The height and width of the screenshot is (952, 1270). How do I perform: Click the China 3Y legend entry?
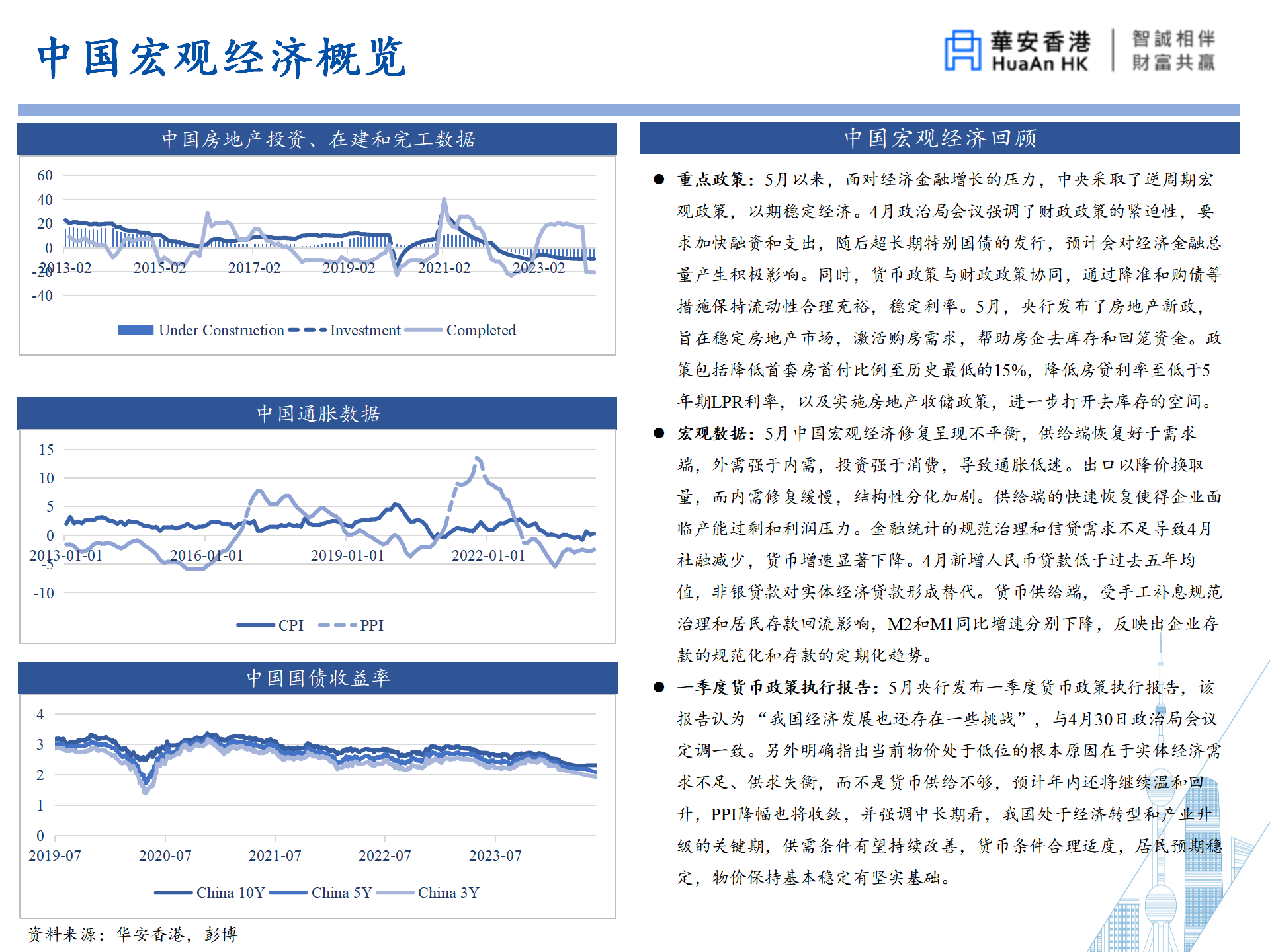(428, 892)
